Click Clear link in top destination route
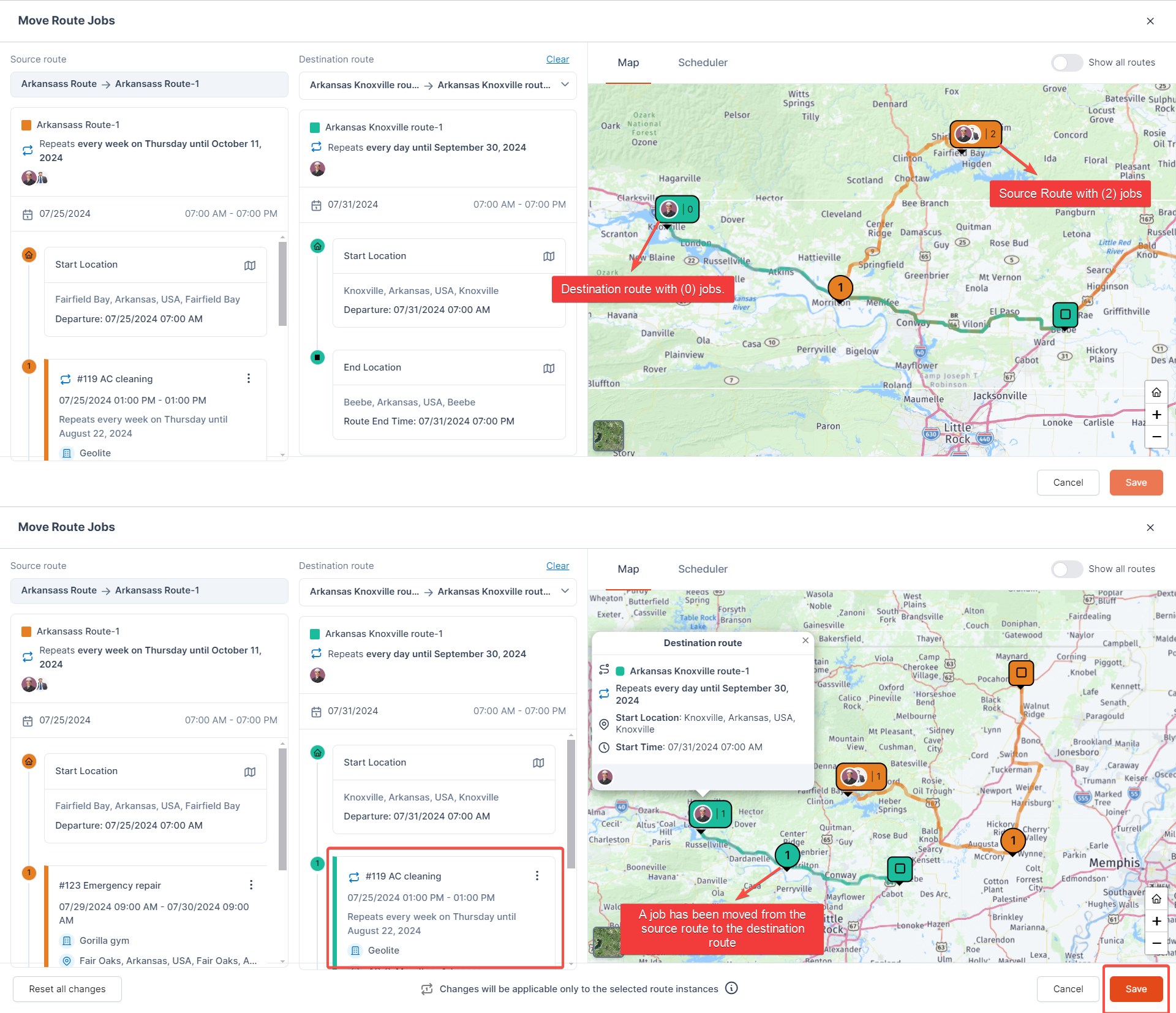1176x1013 pixels. coord(557,59)
